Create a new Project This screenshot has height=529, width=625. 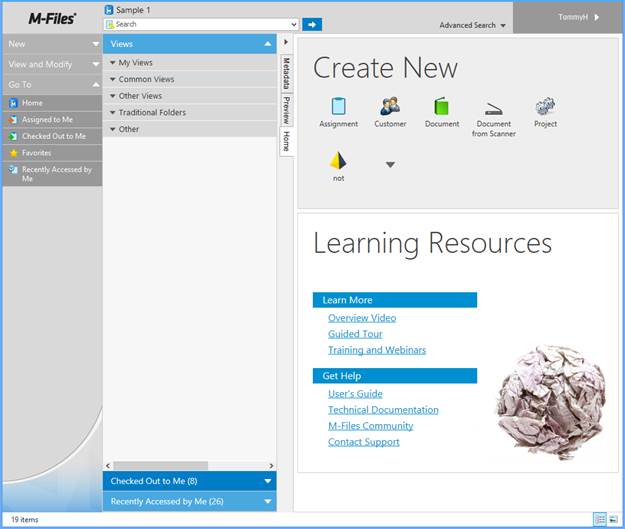tap(545, 107)
